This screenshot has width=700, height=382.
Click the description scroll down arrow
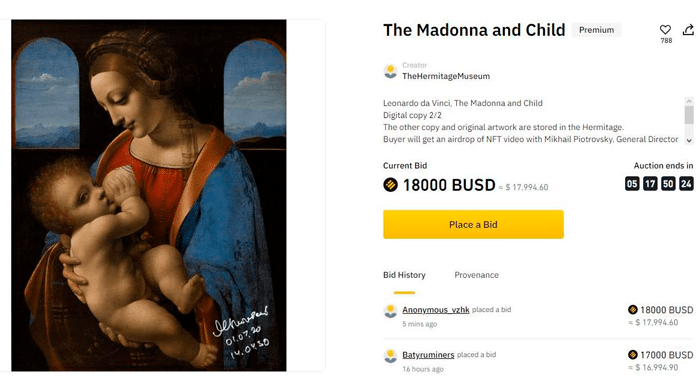[689, 140]
